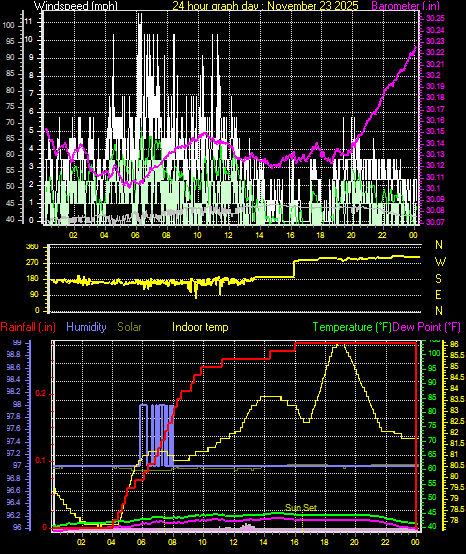
Task: Click the 12 hour mark on top graph axis
Action: click(x=229, y=235)
